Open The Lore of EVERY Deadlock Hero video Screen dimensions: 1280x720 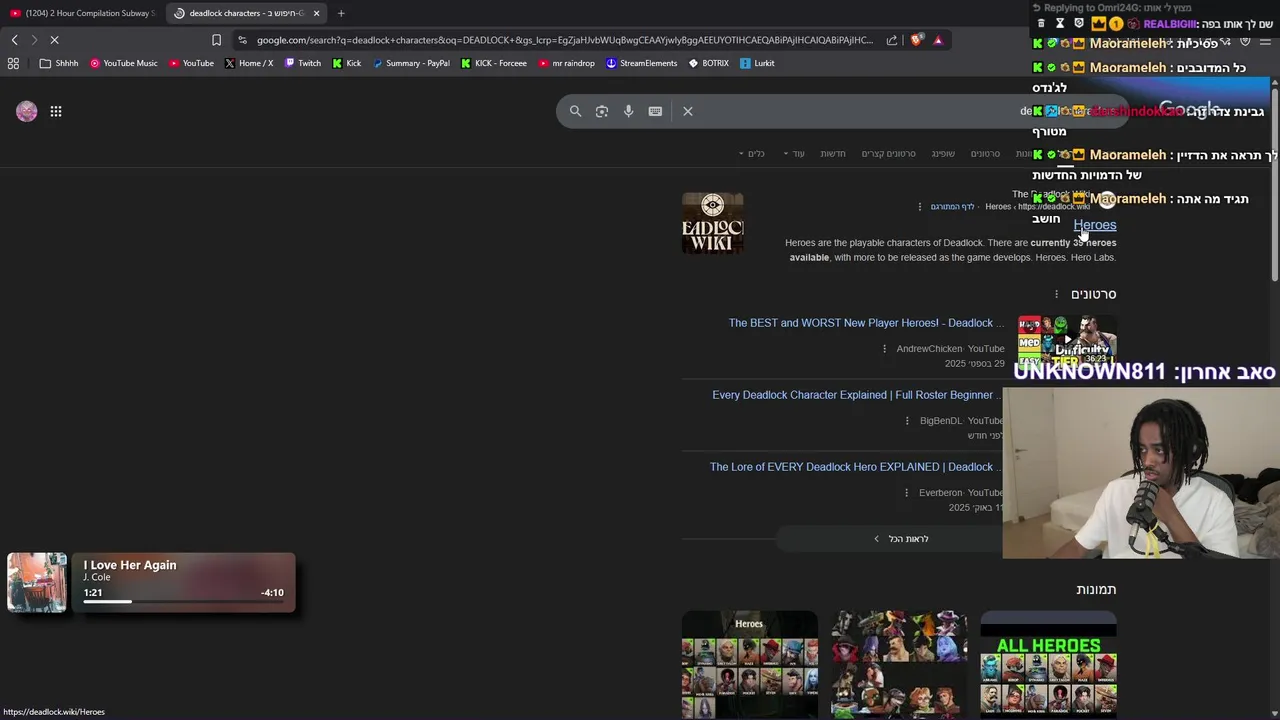coord(856,467)
